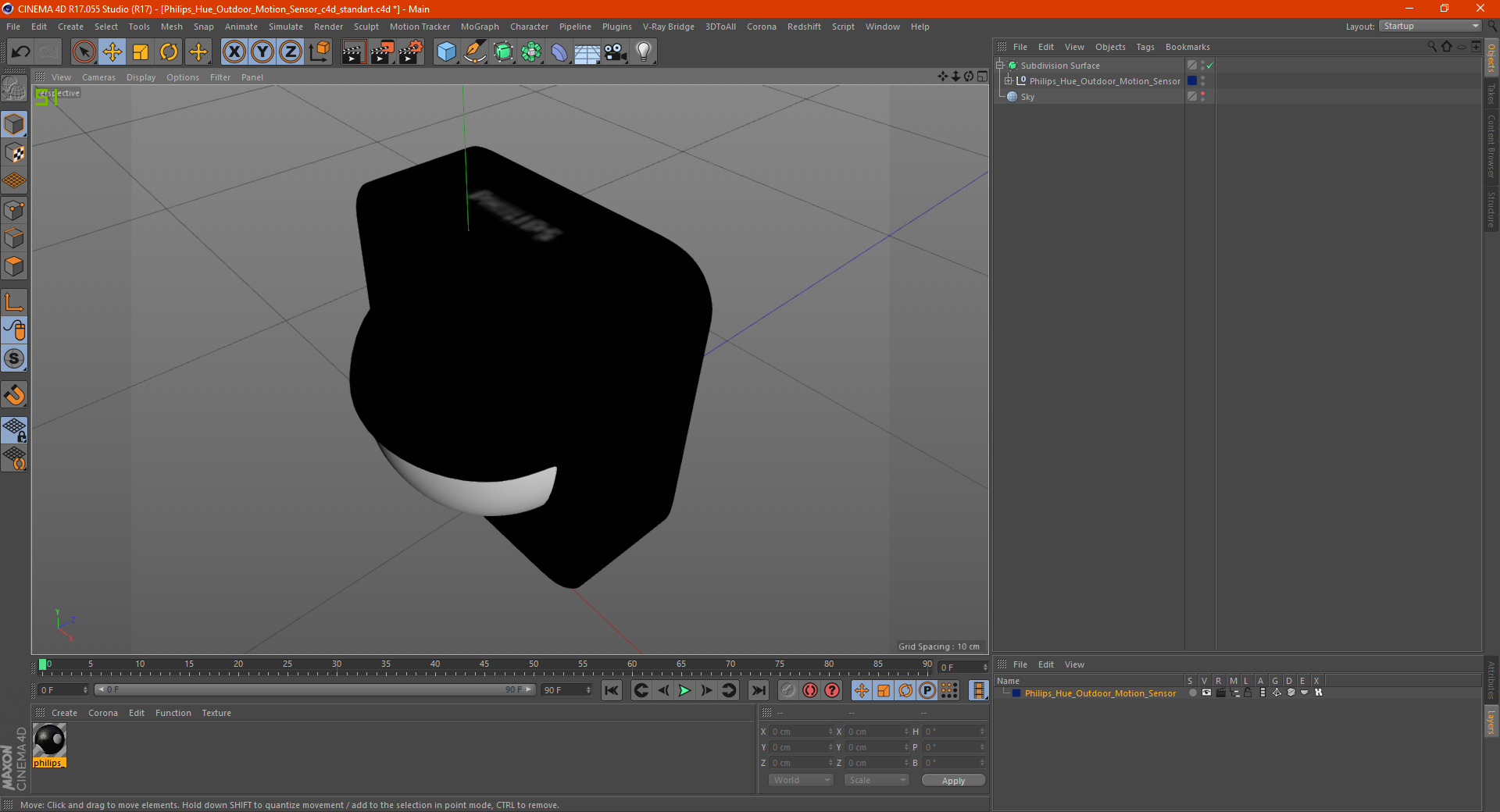Click the end frame 90 F field

pyautogui.click(x=566, y=690)
